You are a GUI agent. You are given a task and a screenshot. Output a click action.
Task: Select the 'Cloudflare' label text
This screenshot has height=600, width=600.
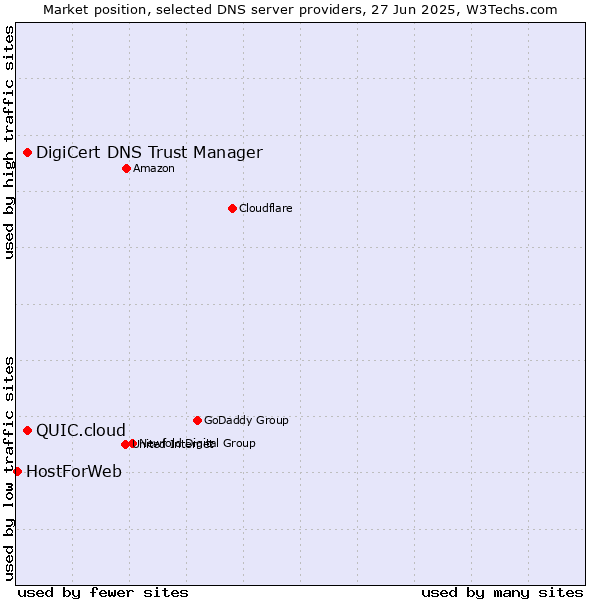click(x=266, y=209)
